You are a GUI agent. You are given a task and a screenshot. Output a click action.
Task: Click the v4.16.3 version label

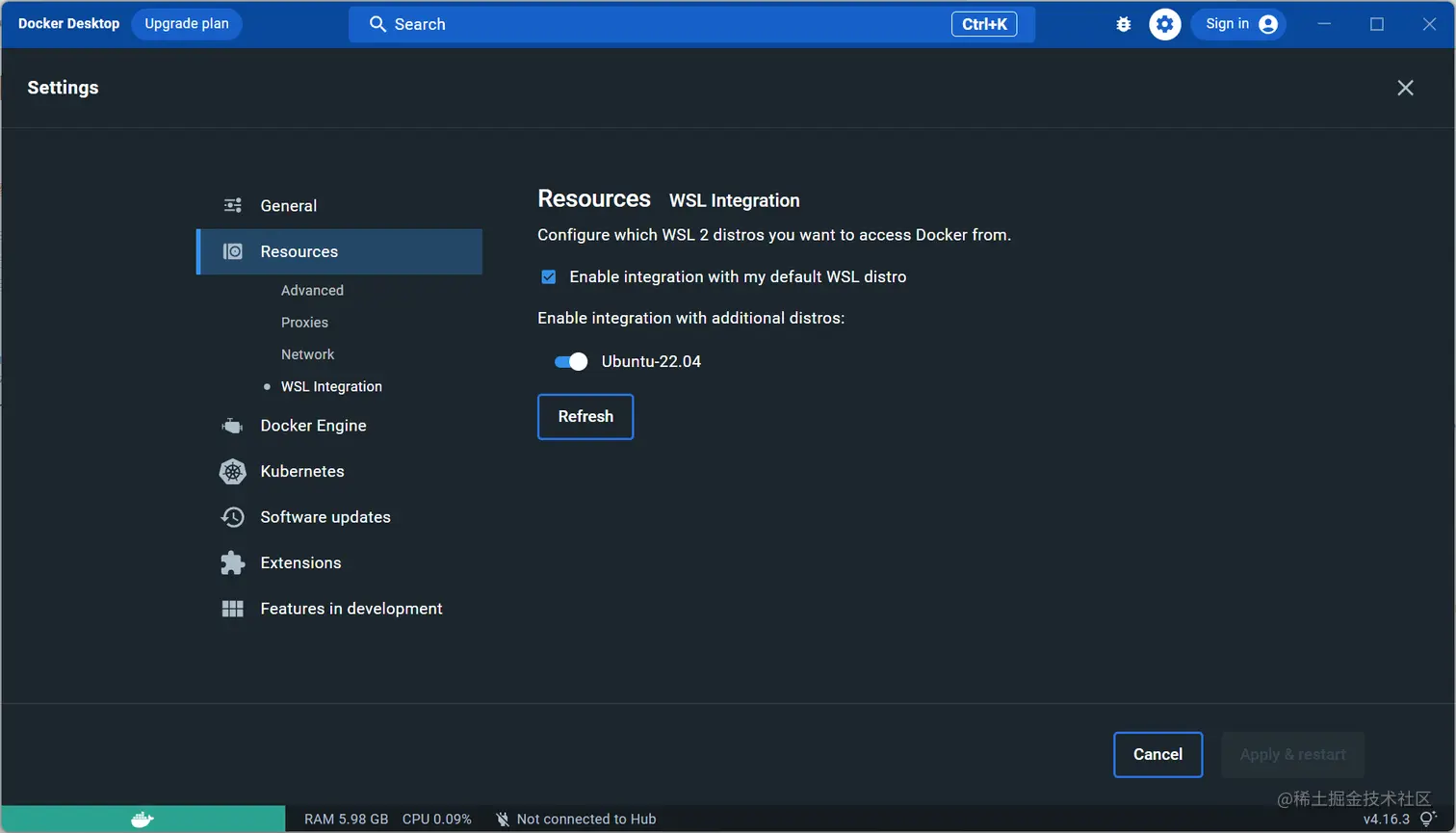[1387, 820]
